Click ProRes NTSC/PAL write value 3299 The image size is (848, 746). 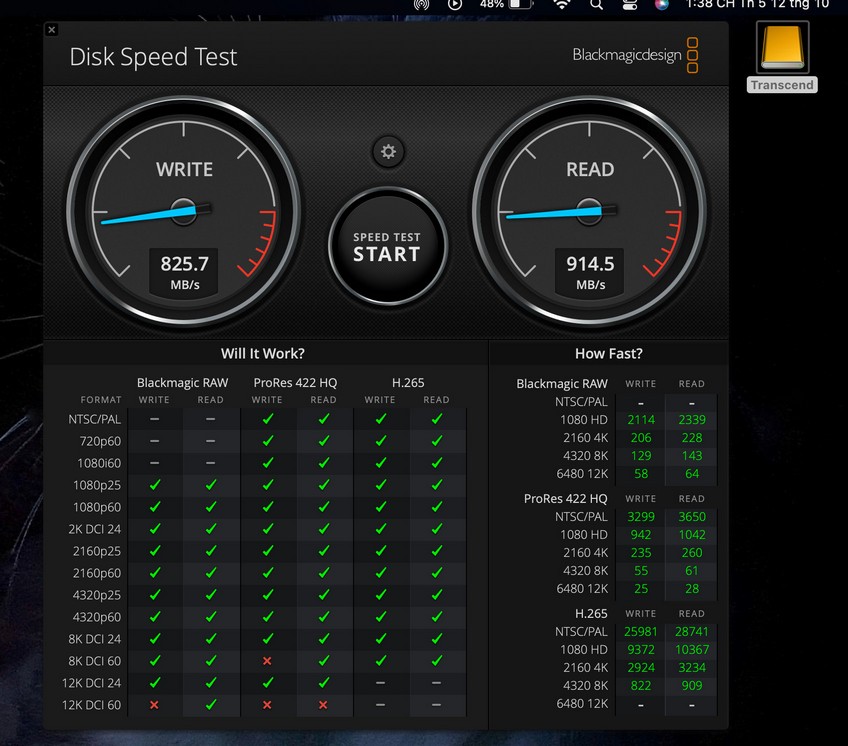click(x=641, y=517)
